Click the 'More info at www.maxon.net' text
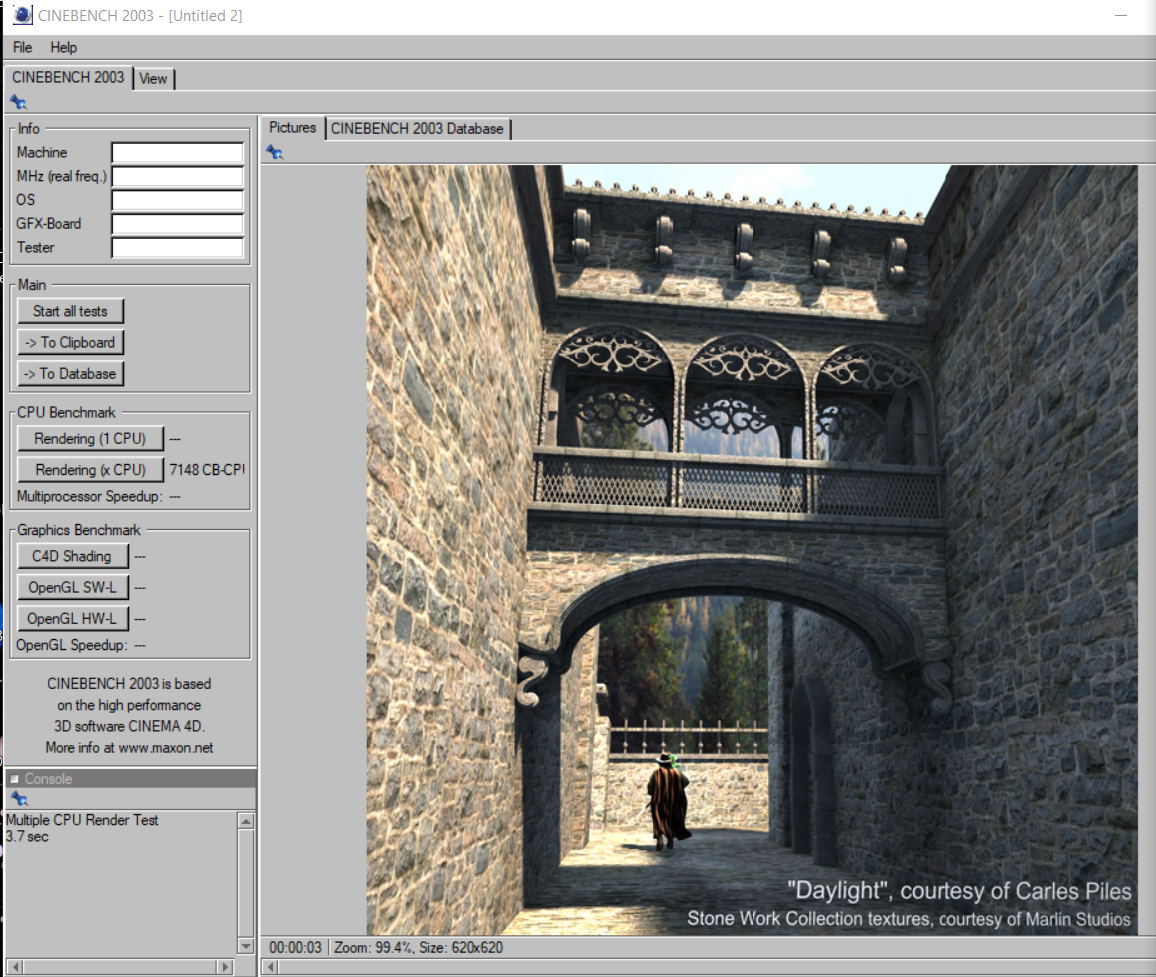This screenshot has width=1156, height=977. [x=129, y=748]
